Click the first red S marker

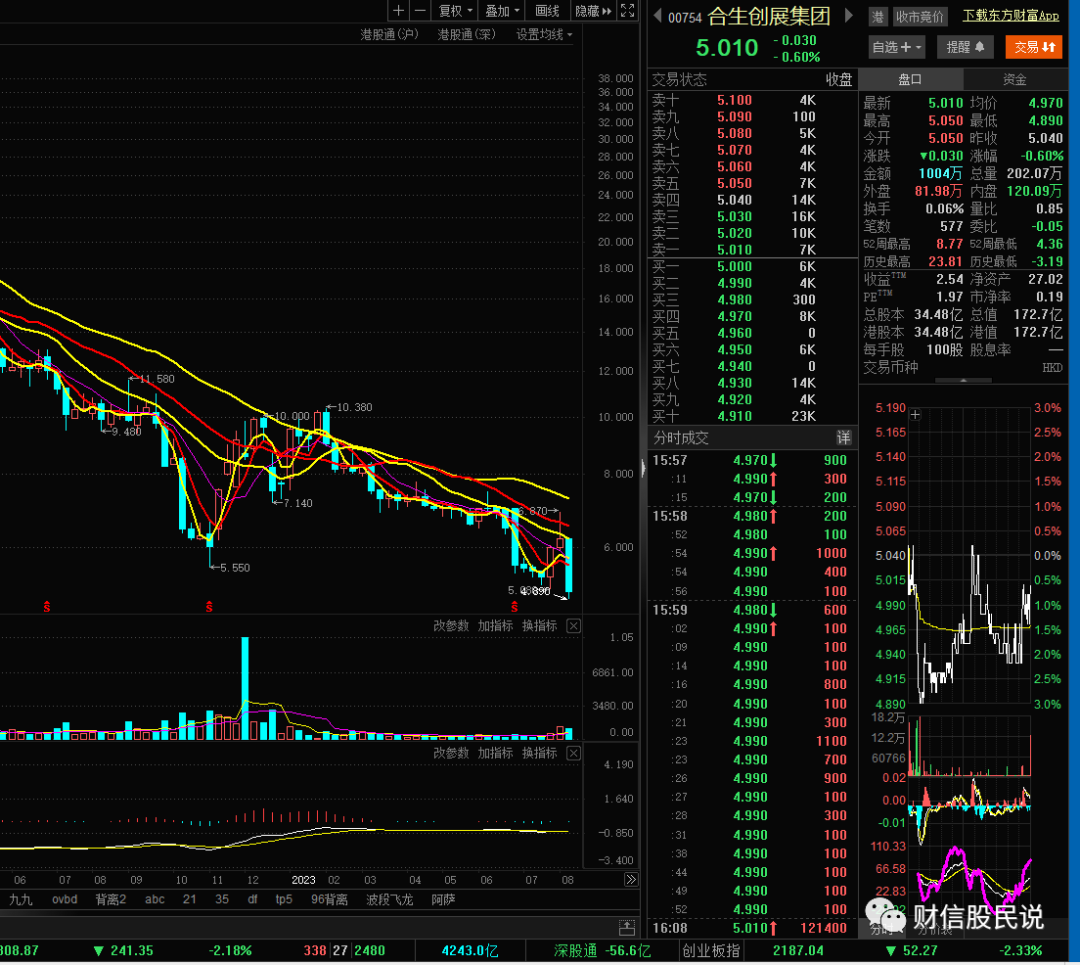click(x=47, y=607)
